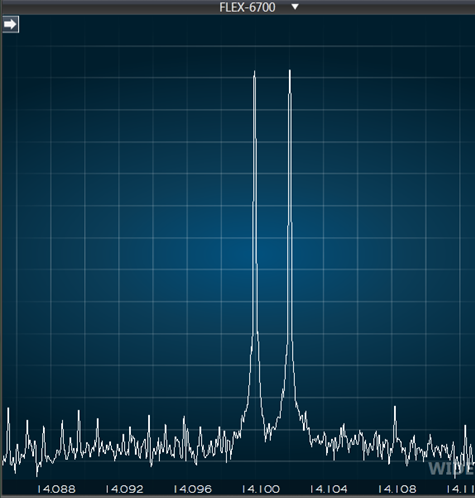
Task: Open the FLEX-6700 dropdown arrow
Action: 295,6
